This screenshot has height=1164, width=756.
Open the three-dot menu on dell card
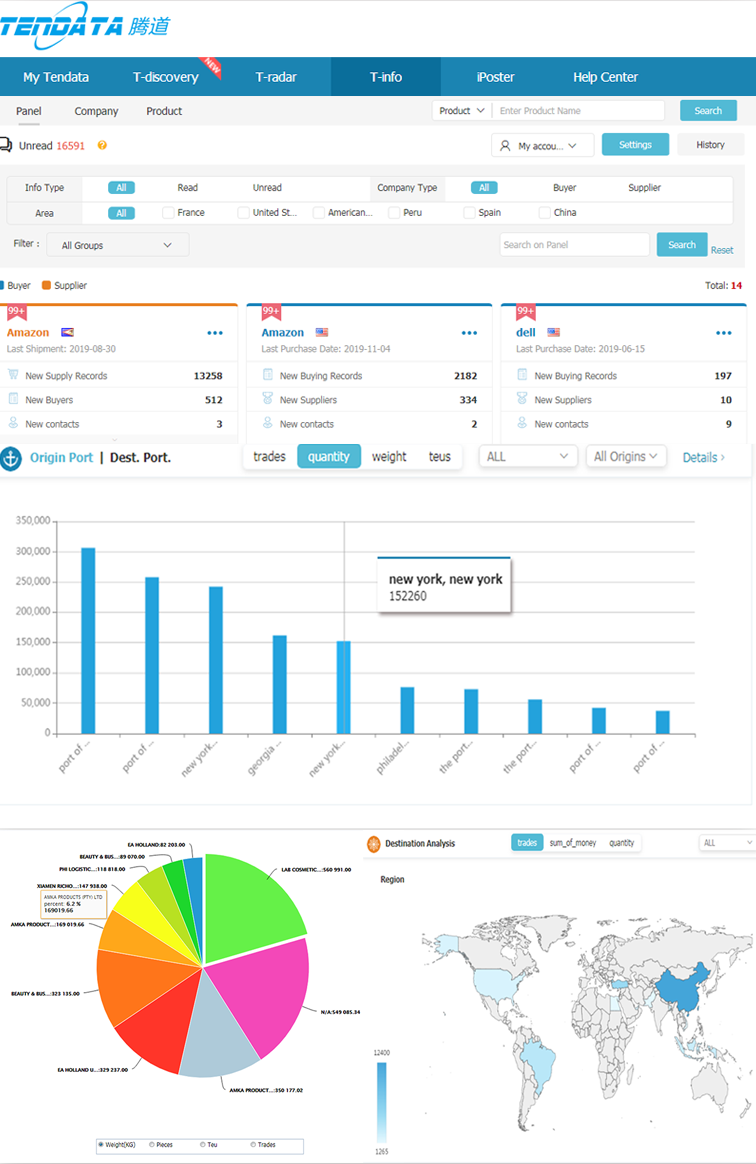[x=724, y=333]
